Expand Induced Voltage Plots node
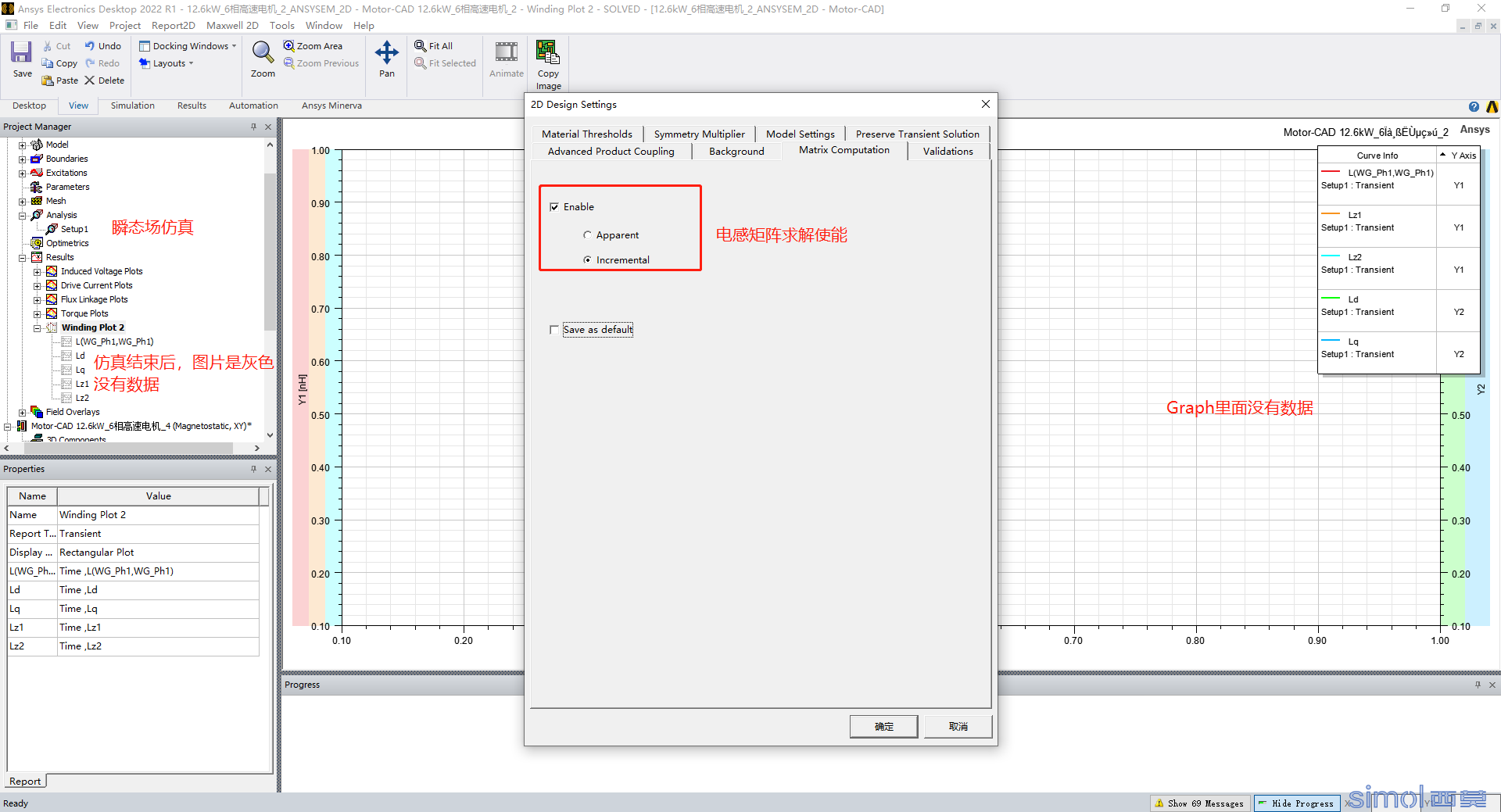 [37, 271]
